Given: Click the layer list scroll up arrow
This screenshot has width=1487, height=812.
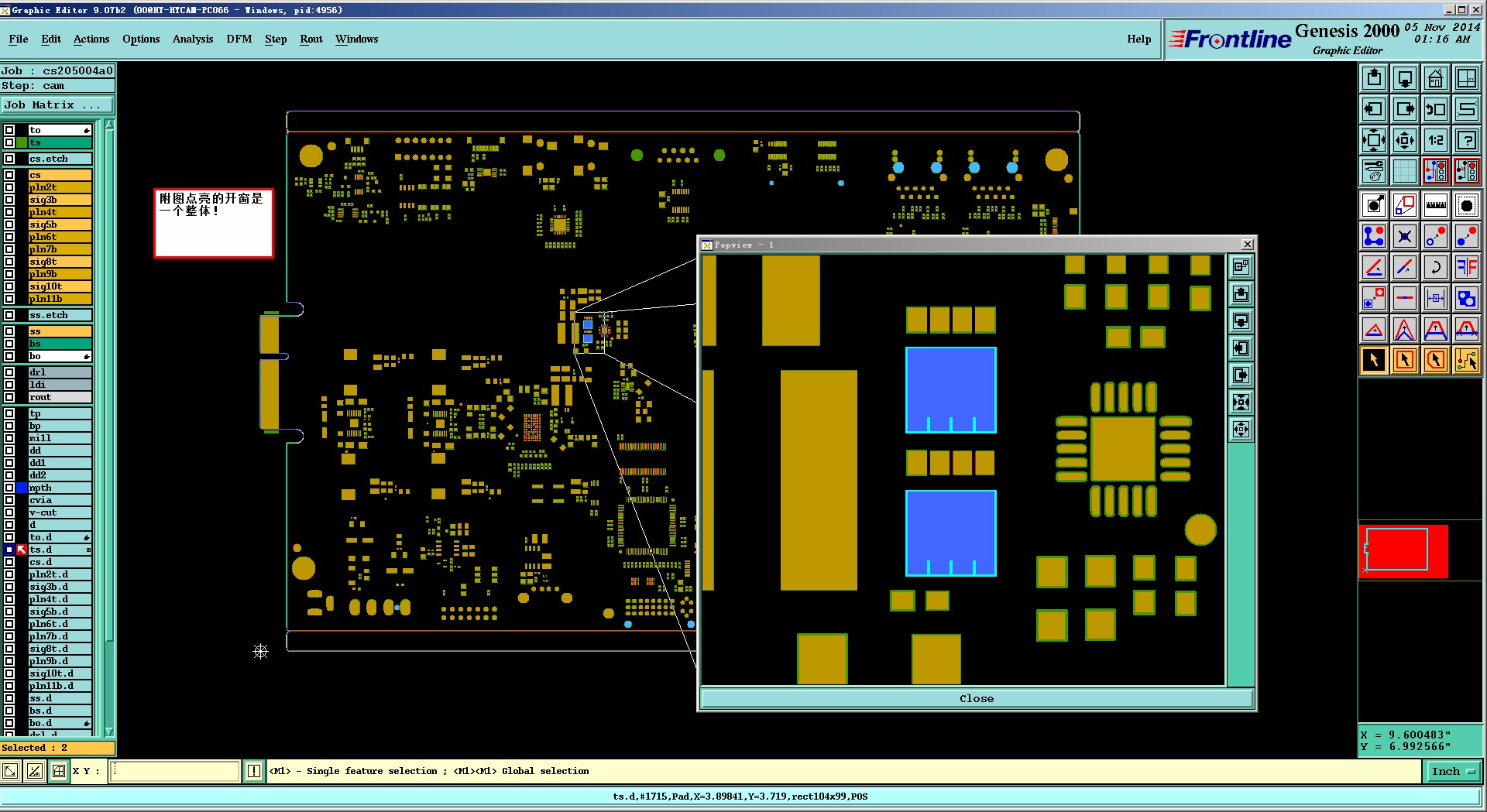Looking at the screenshot, I should pos(109,125).
